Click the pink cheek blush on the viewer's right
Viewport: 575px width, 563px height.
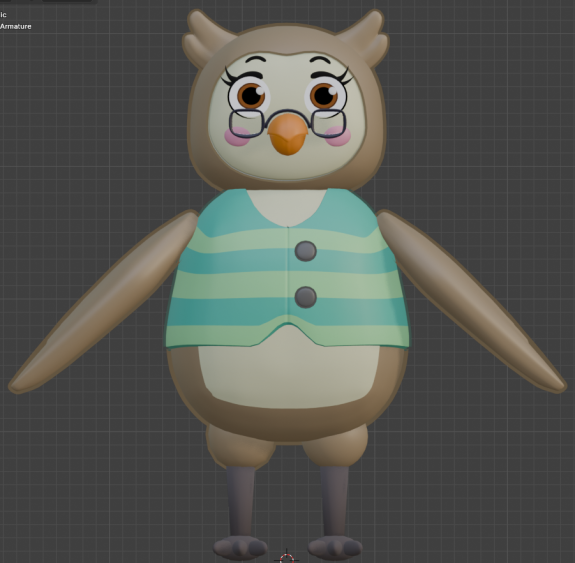click(338, 136)
